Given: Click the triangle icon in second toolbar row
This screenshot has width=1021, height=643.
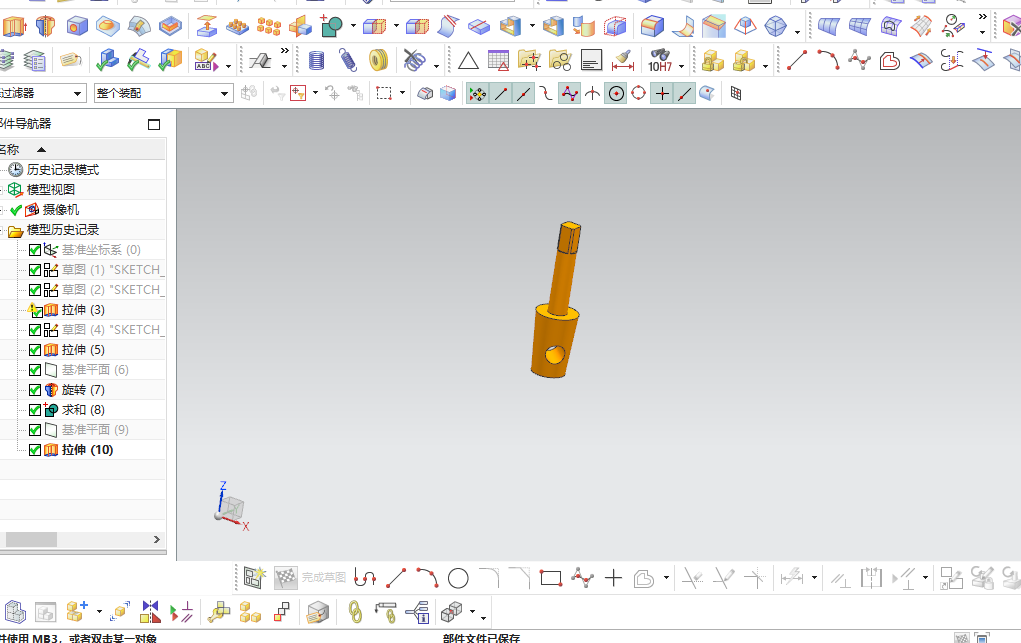Looking at the screenshot, I should 468,61.
